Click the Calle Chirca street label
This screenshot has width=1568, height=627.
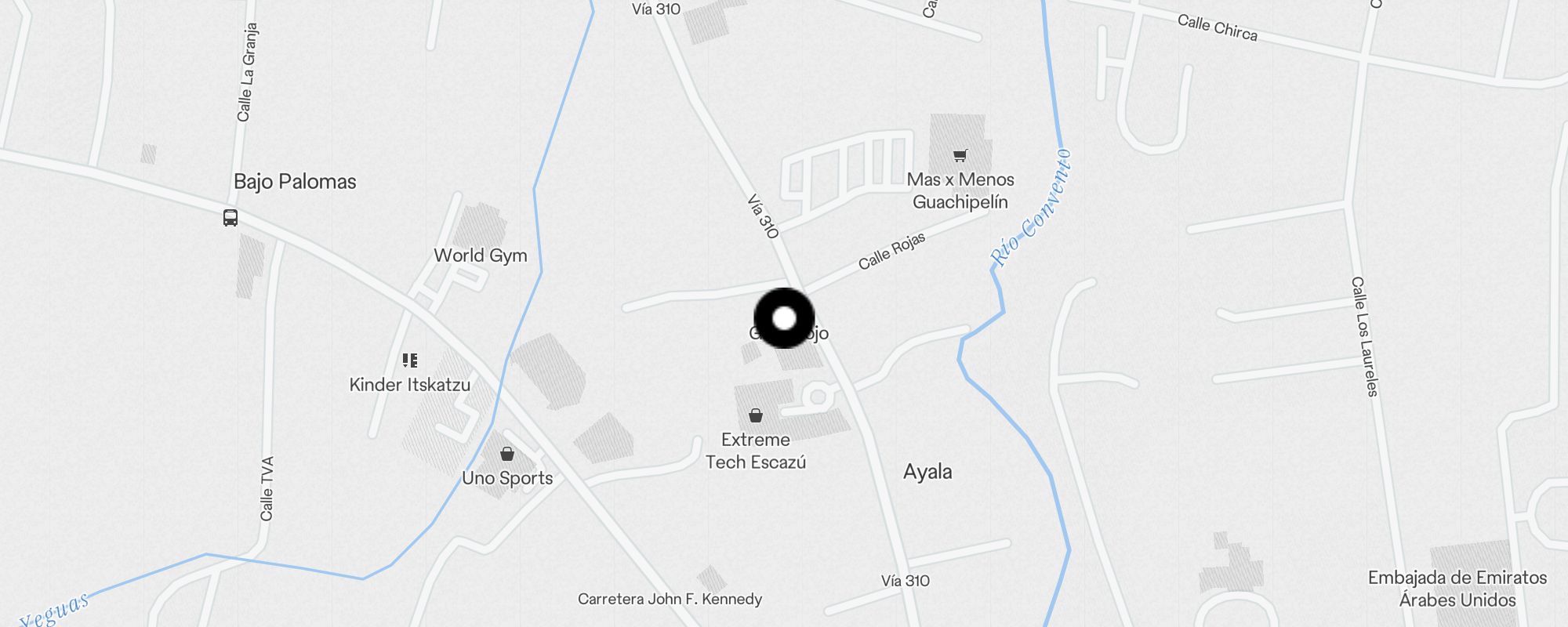pyautogui.click(x=1218, y=28)
